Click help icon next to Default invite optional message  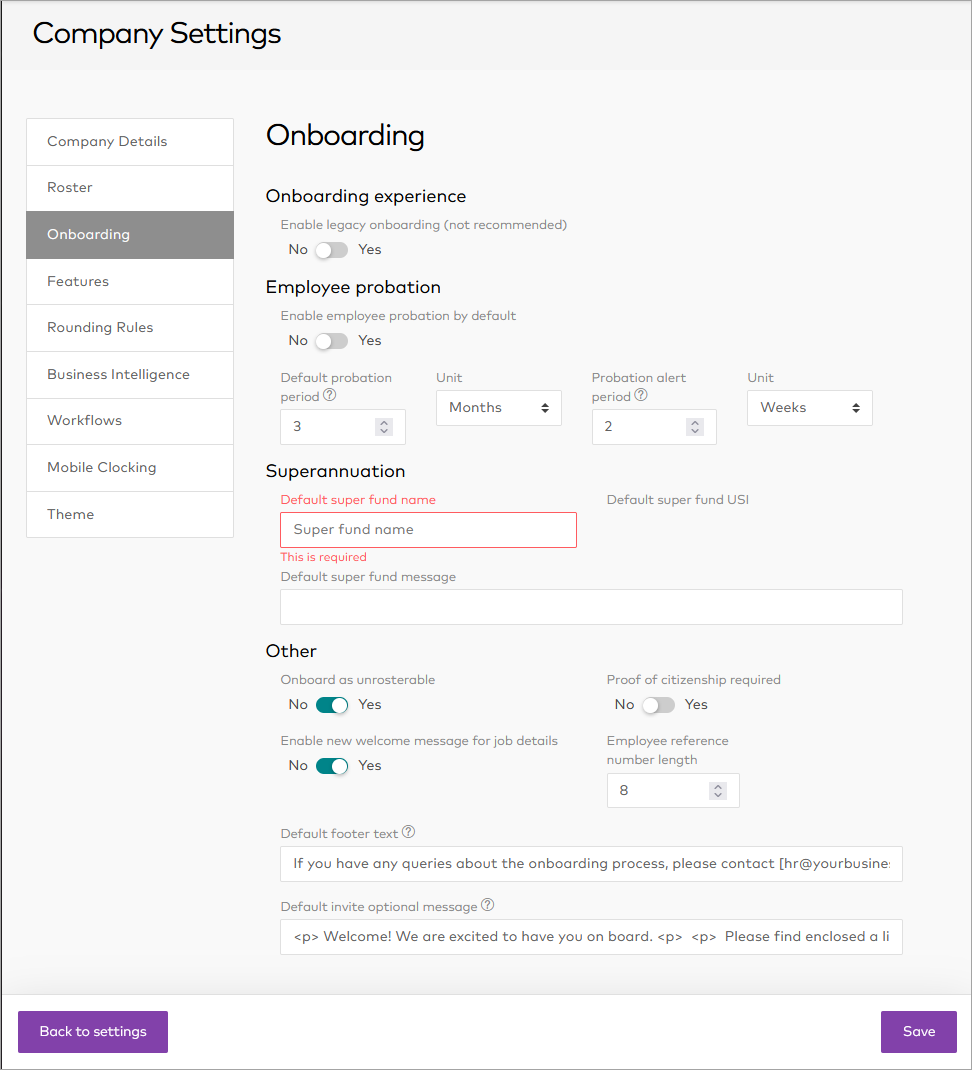tap(487, 906)
